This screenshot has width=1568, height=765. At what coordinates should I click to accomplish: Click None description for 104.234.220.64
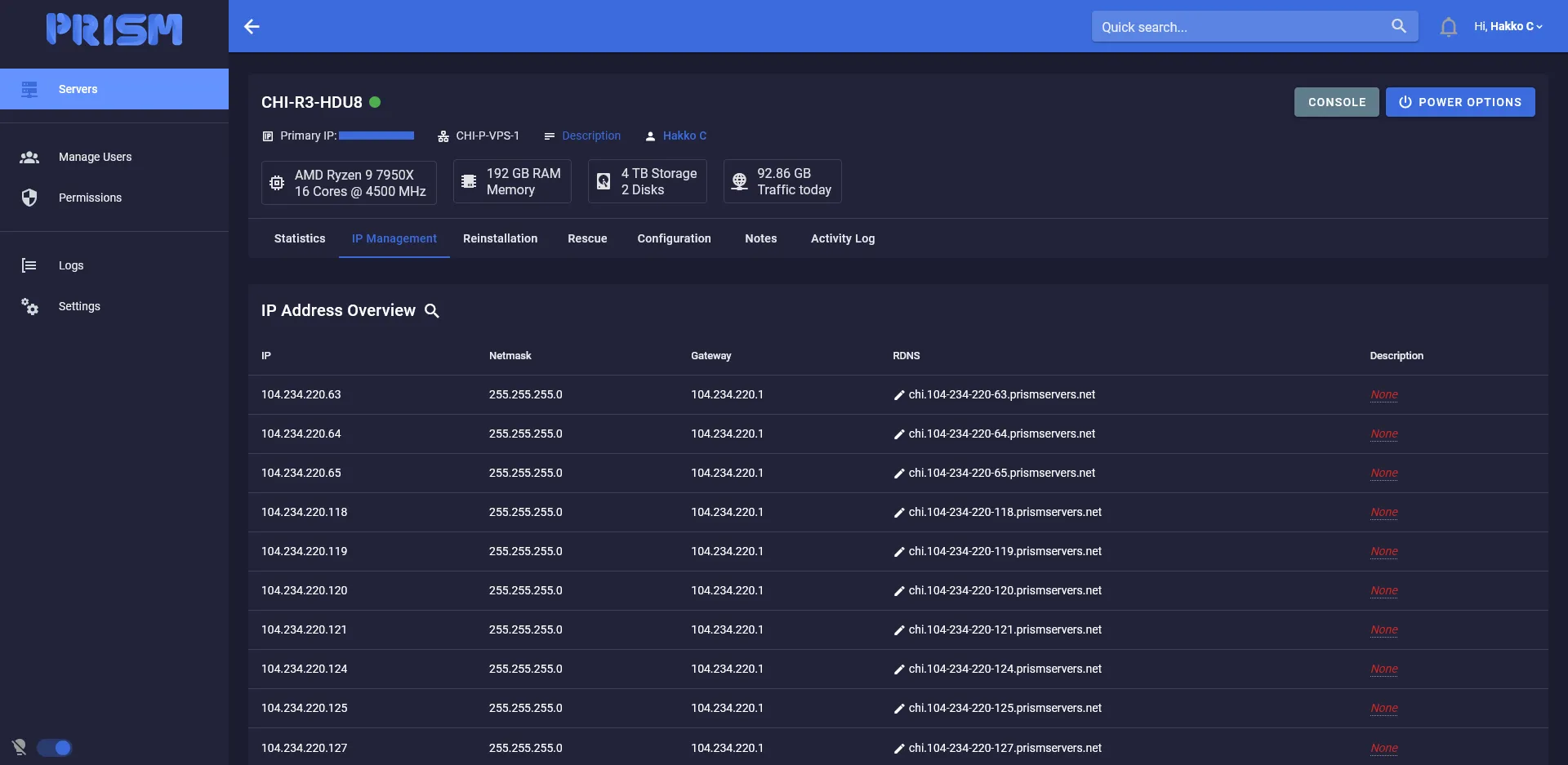coord(1383,434)
